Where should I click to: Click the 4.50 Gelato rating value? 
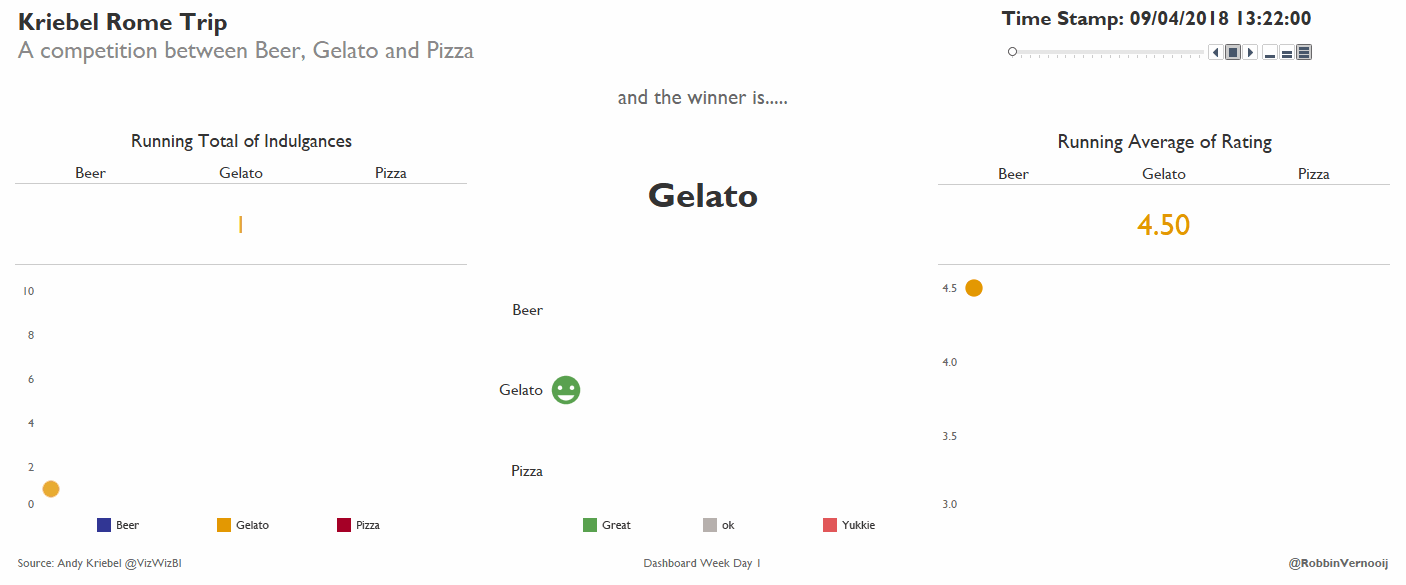click(1164, 225)
